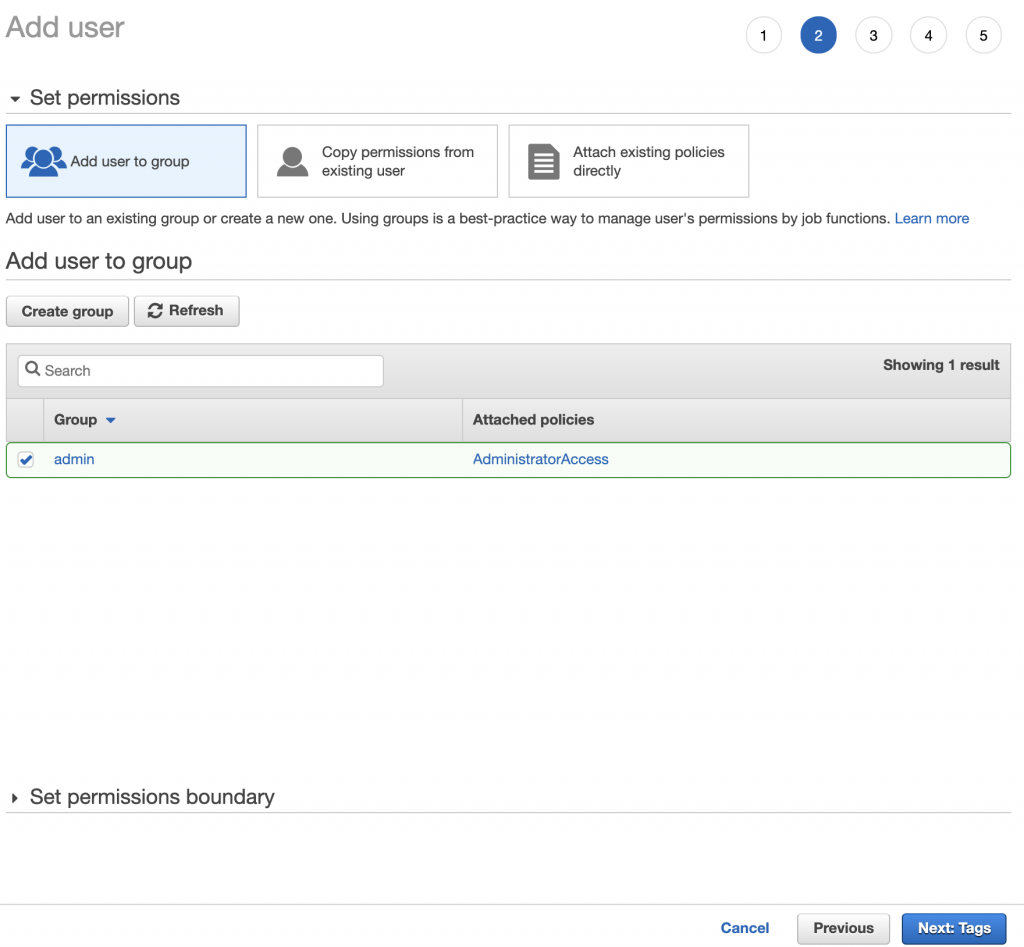Collapse the Set permissions section
The height and width of the screenshot is (947, 1024).
pyautogui.click(x=14, y=98)
